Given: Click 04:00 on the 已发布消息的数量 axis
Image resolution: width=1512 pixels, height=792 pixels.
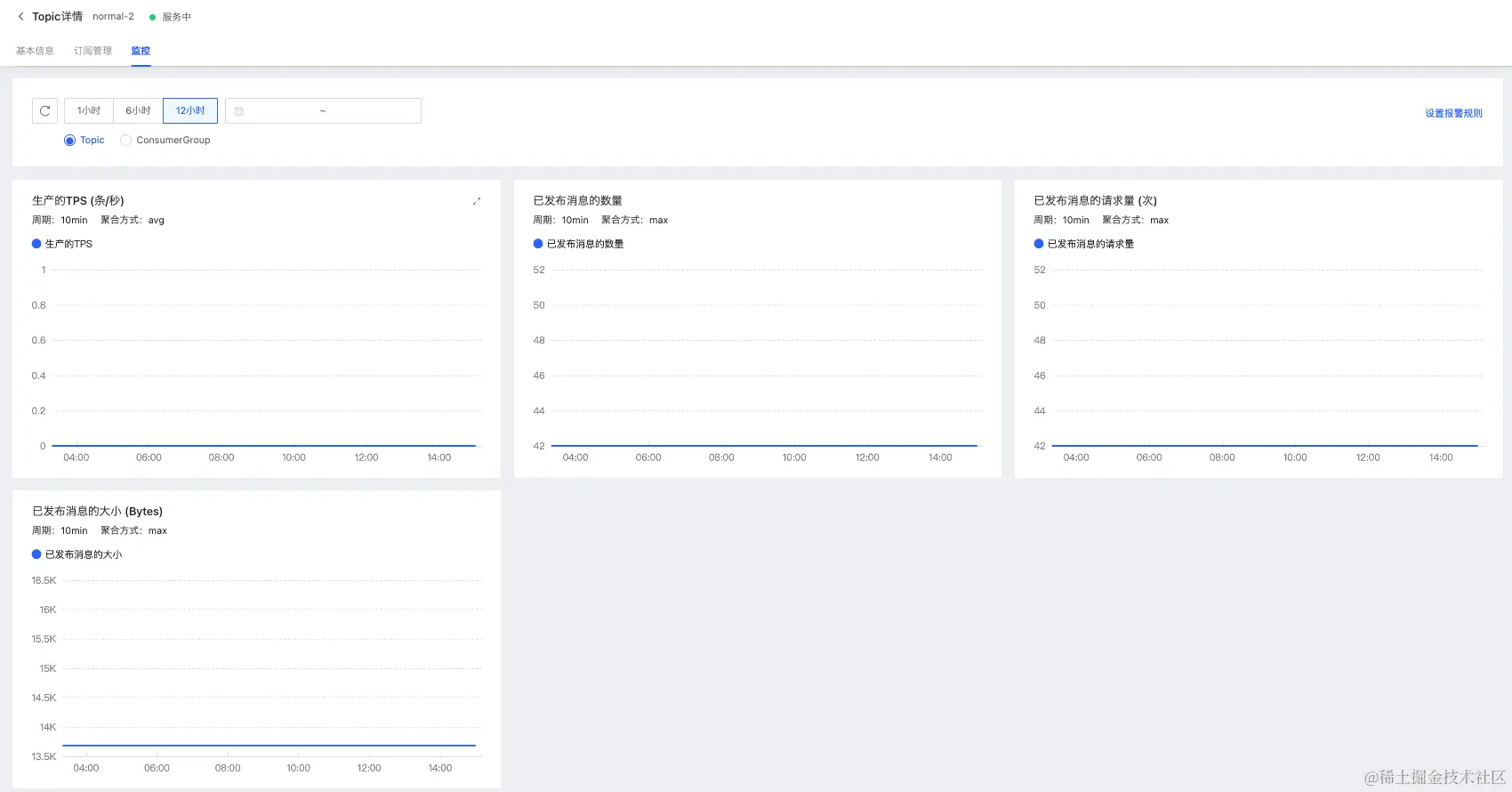Looking at the screenshot, I should (x=575, y=457).
